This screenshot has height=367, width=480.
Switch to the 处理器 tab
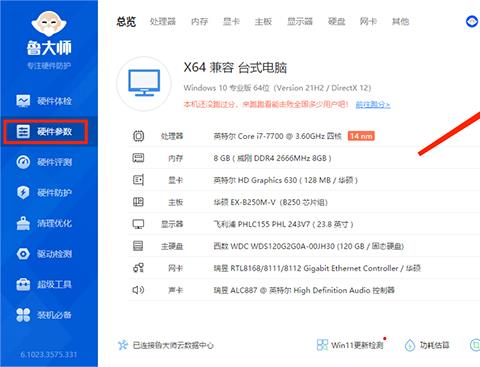pos(163,22)
